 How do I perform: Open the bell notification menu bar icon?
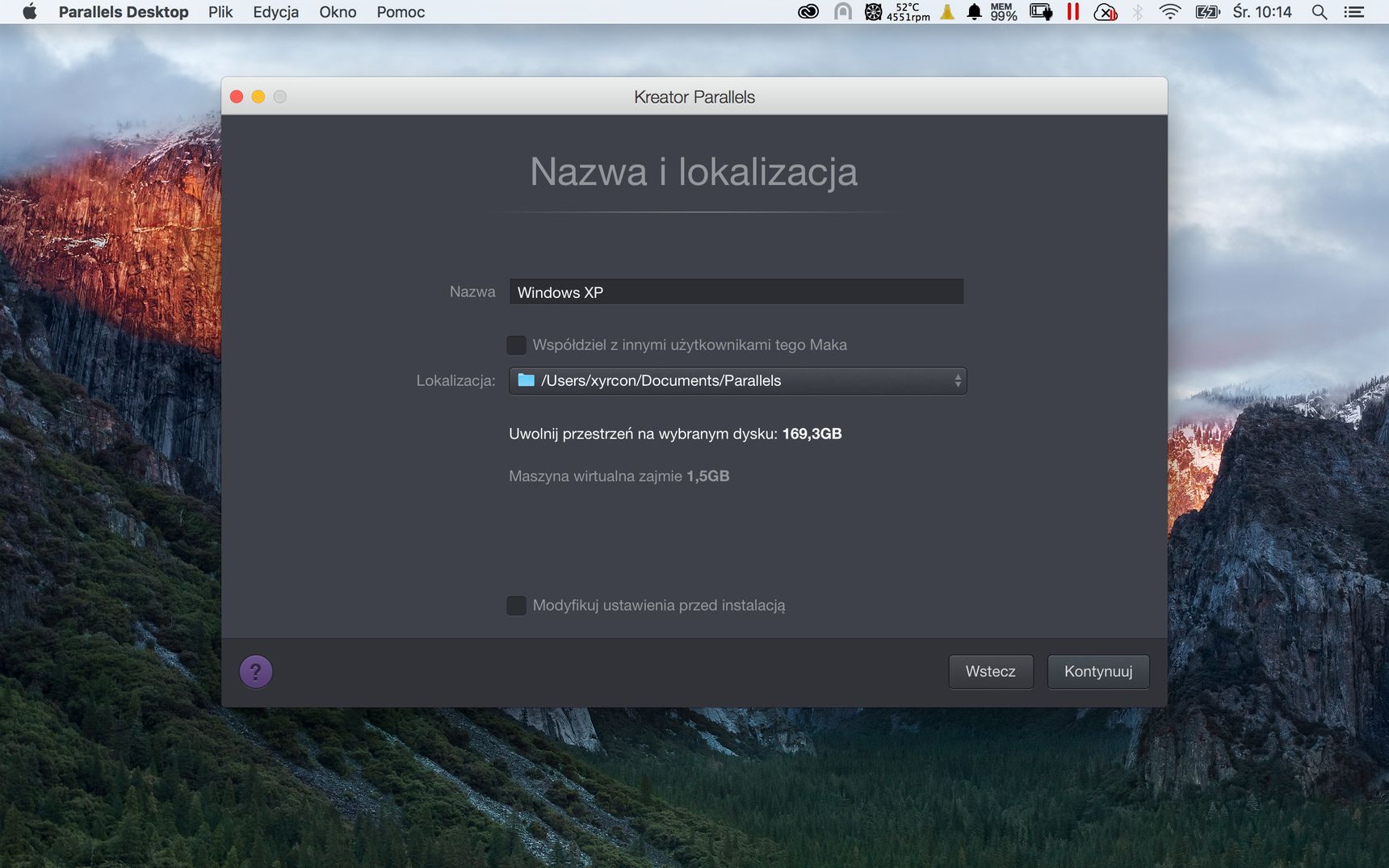click(975, 11)
